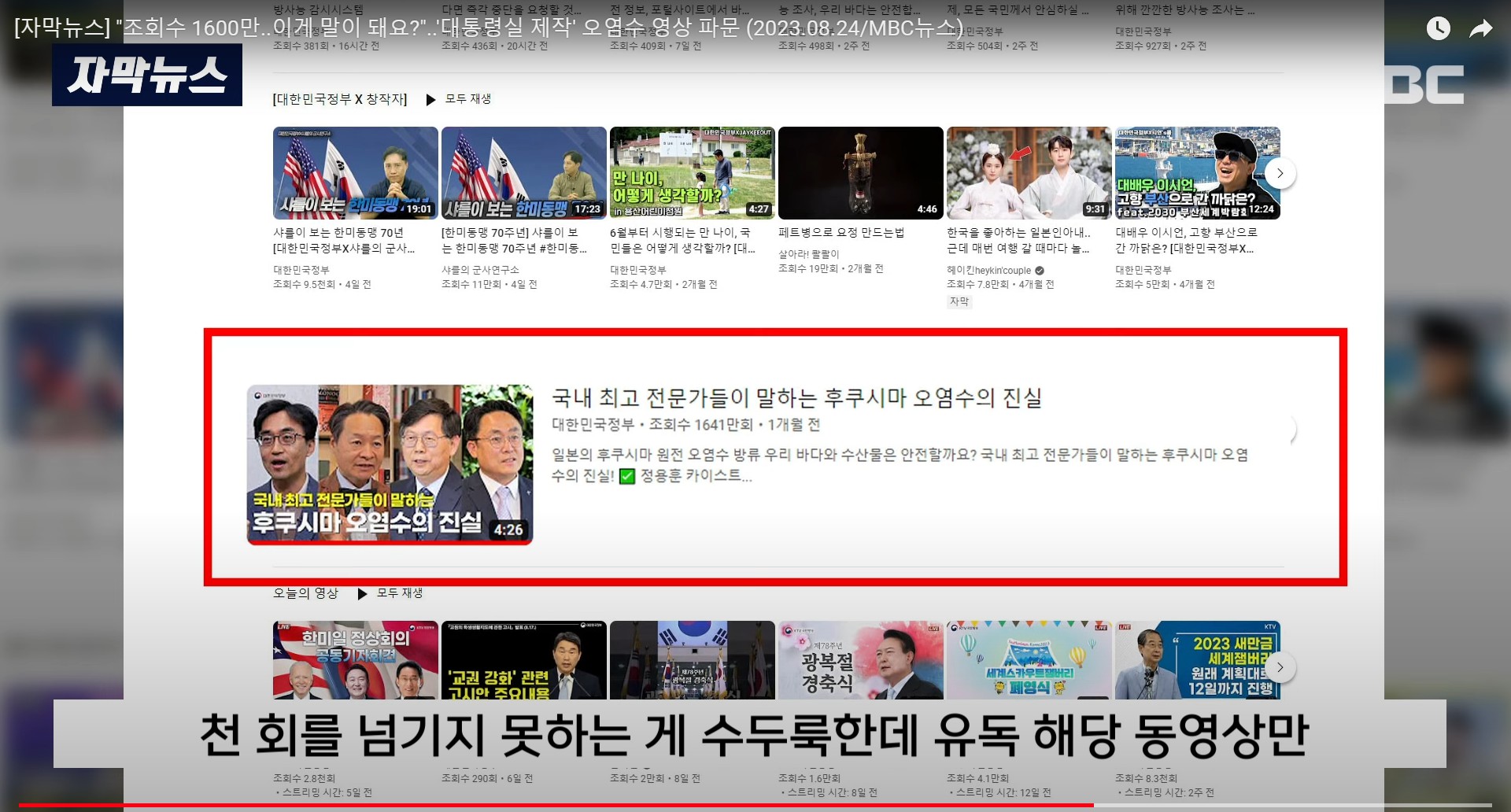Viewport: 1511px width, 812px height.
Task: Click the 자막 badge under heykin video
Action: [x=959, y=301]
